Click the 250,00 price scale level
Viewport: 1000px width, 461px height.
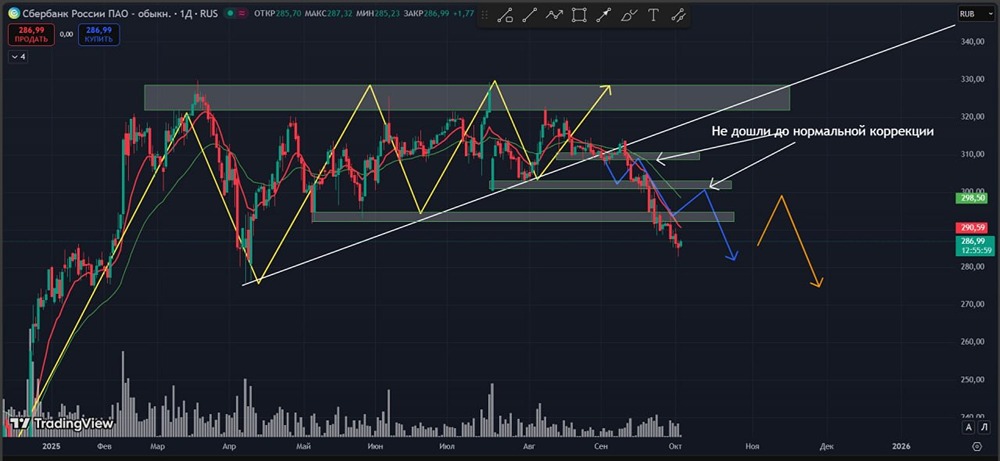[x=974, y=379]
